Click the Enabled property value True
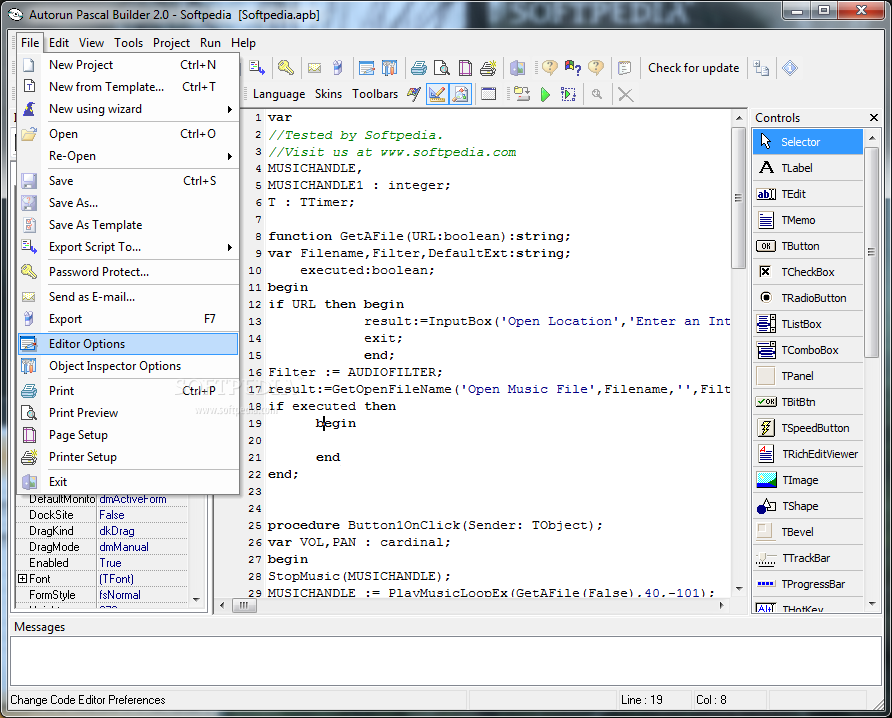Viewport: 892px width, 718px height. tap(143, 563)
